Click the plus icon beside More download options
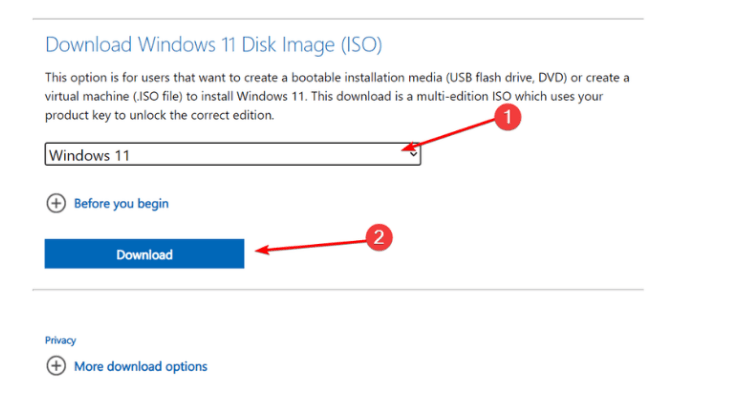738x406 pixels. point(54,367)
